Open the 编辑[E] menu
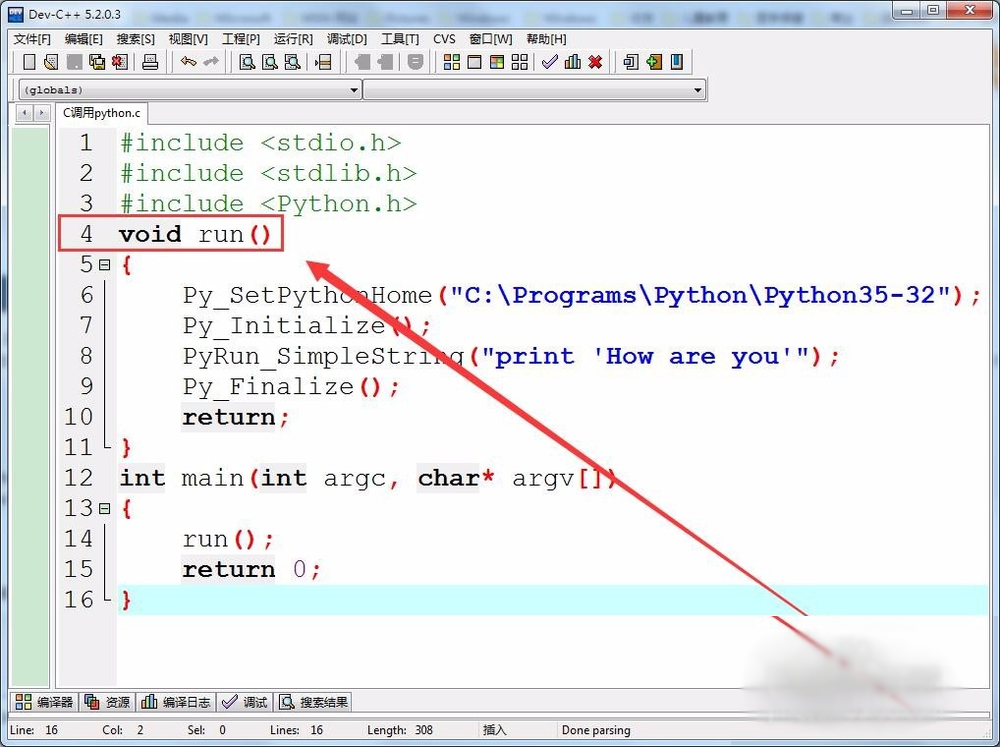 (x=84, y=39)
